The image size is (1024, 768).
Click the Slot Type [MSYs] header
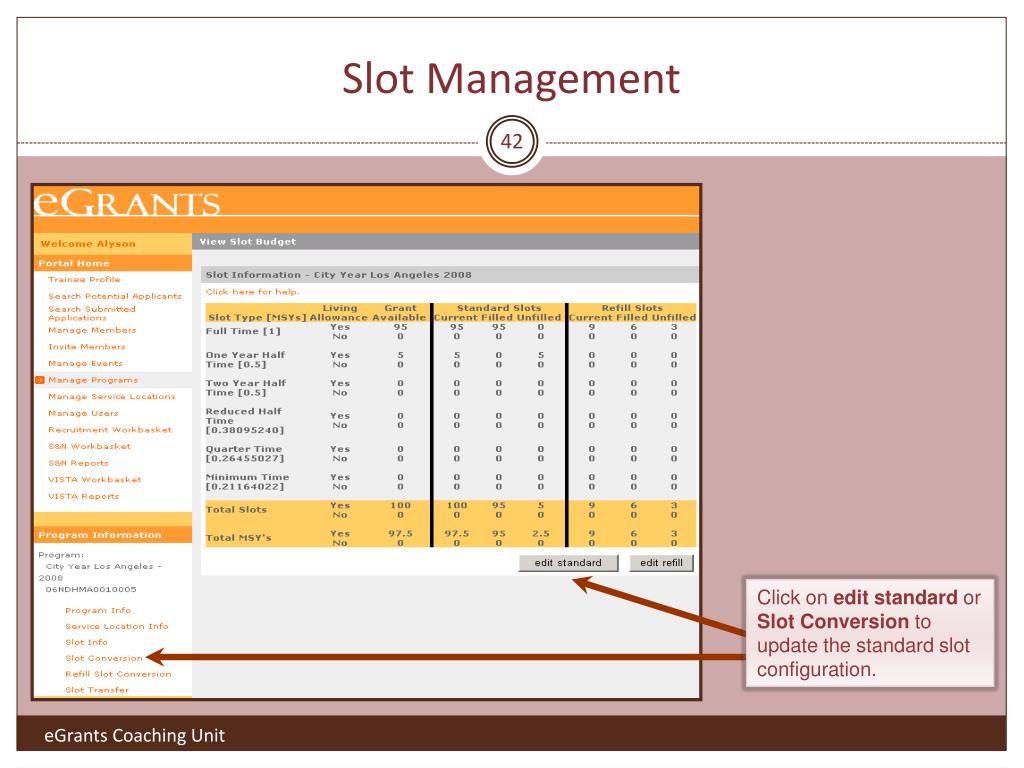click(257, 317)
